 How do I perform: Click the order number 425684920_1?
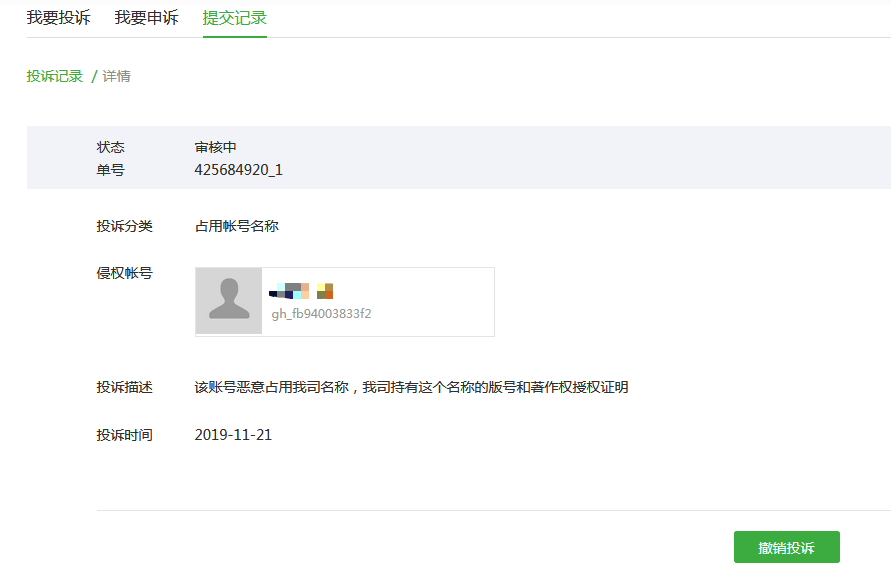(x=239, y=170)
